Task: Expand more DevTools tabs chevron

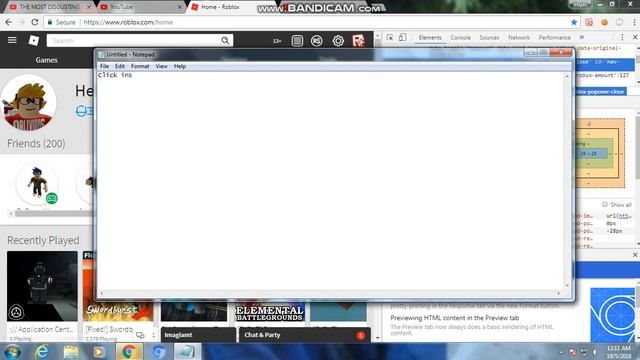Action: (582, 37)
